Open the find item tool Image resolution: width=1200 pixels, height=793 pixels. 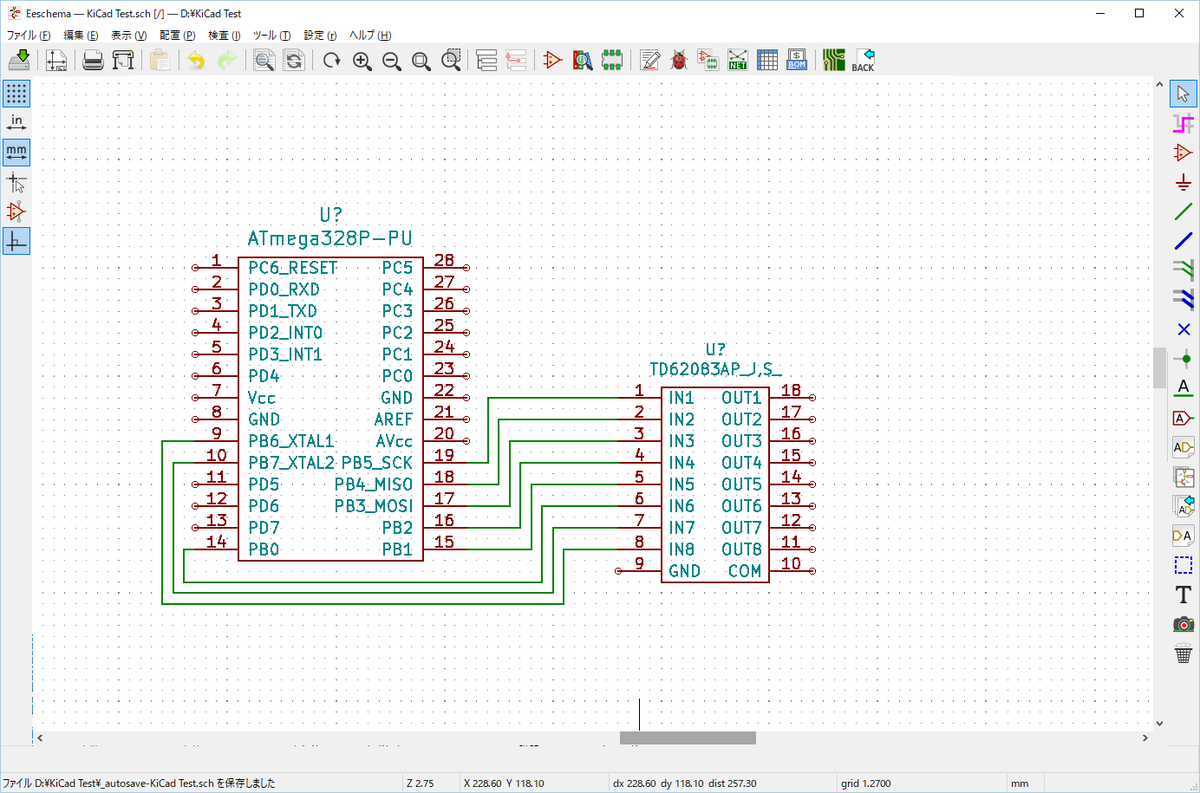tap(264, 60)
